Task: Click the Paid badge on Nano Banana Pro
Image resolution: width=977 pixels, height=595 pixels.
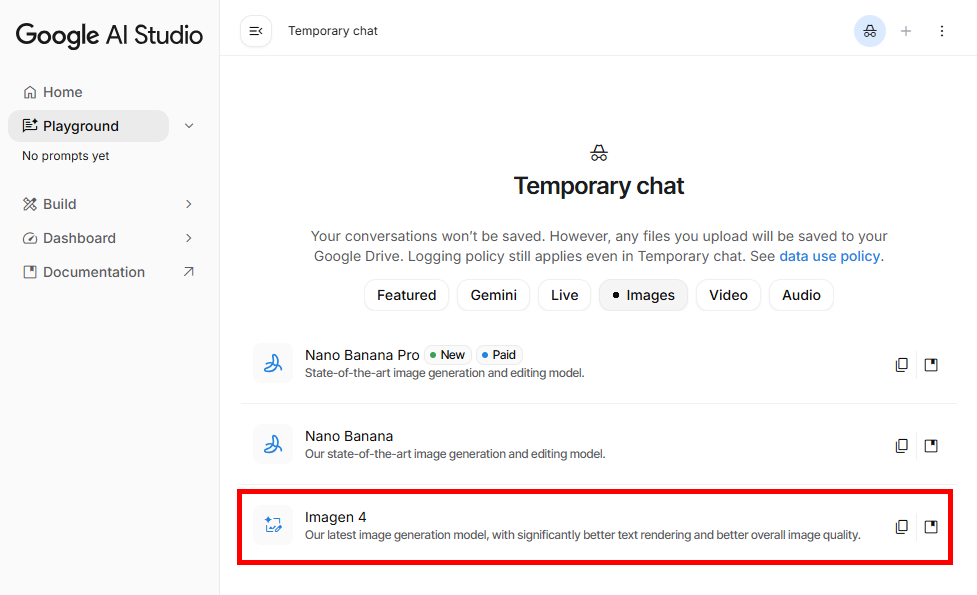Action: (499, 355)
